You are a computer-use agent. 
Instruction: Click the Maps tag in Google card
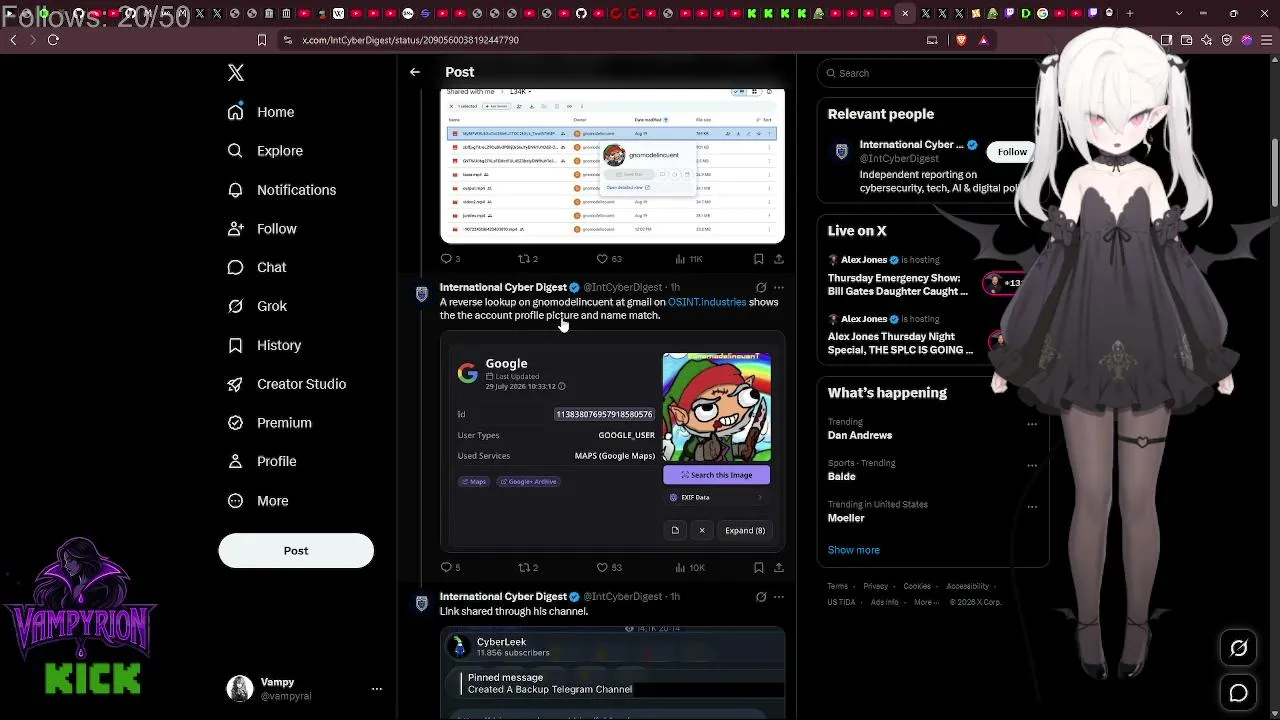coord(474,482)
